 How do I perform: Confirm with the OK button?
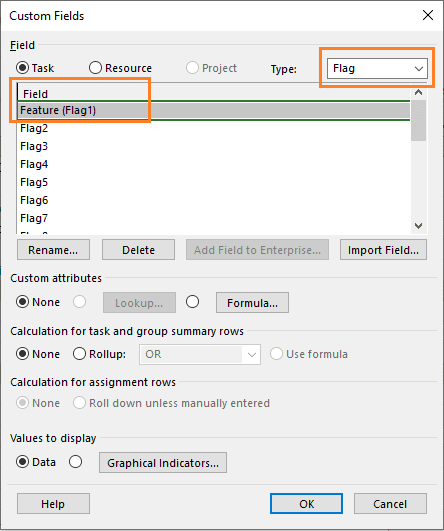click(306, 504)
